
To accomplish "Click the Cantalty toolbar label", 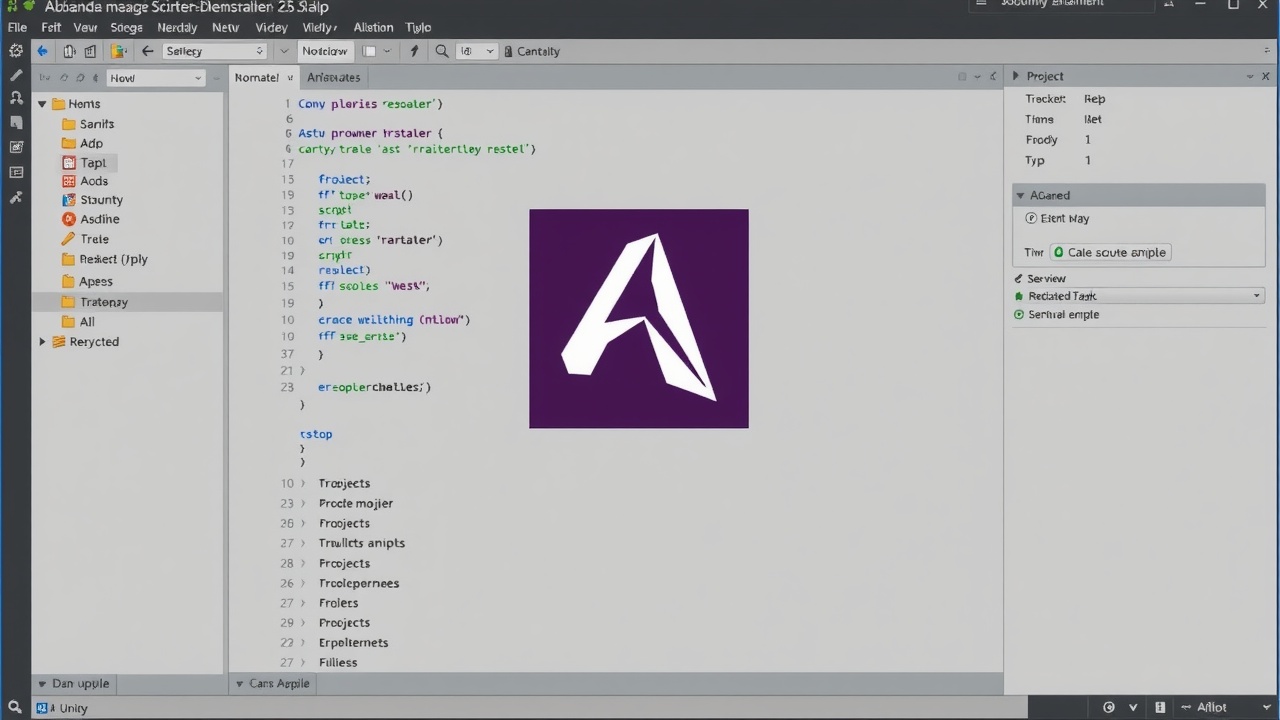I will (x=538, y=51).
